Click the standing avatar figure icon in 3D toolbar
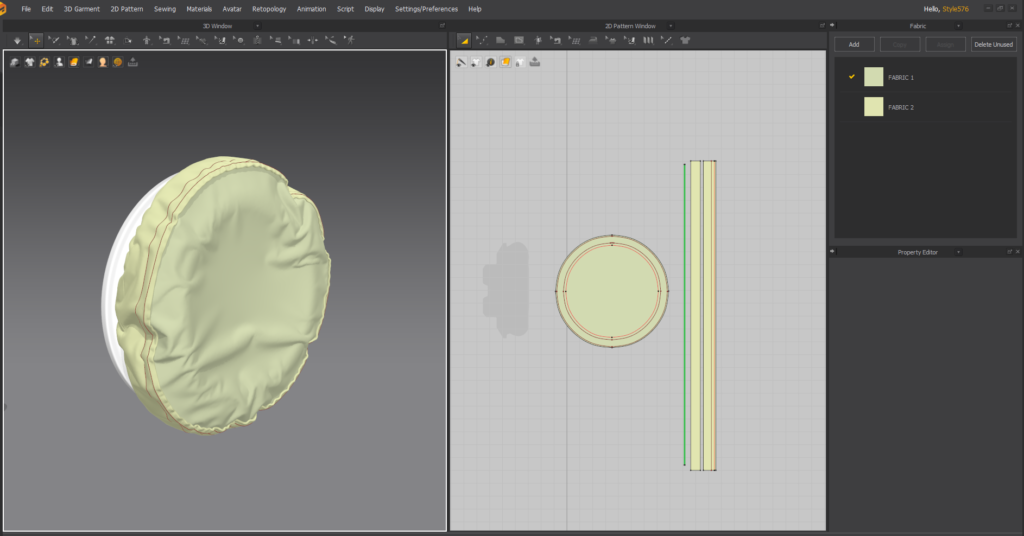1024x536 pixels. (x=146, y=40)
